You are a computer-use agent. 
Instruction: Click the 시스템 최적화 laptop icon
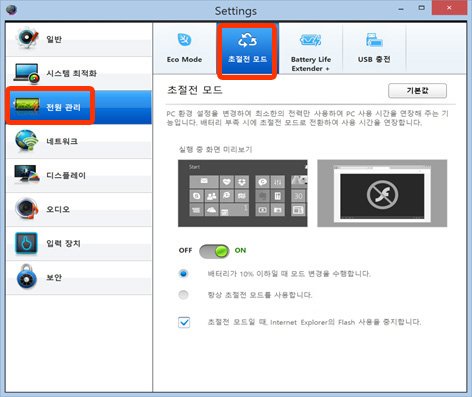tap(26, 73)
